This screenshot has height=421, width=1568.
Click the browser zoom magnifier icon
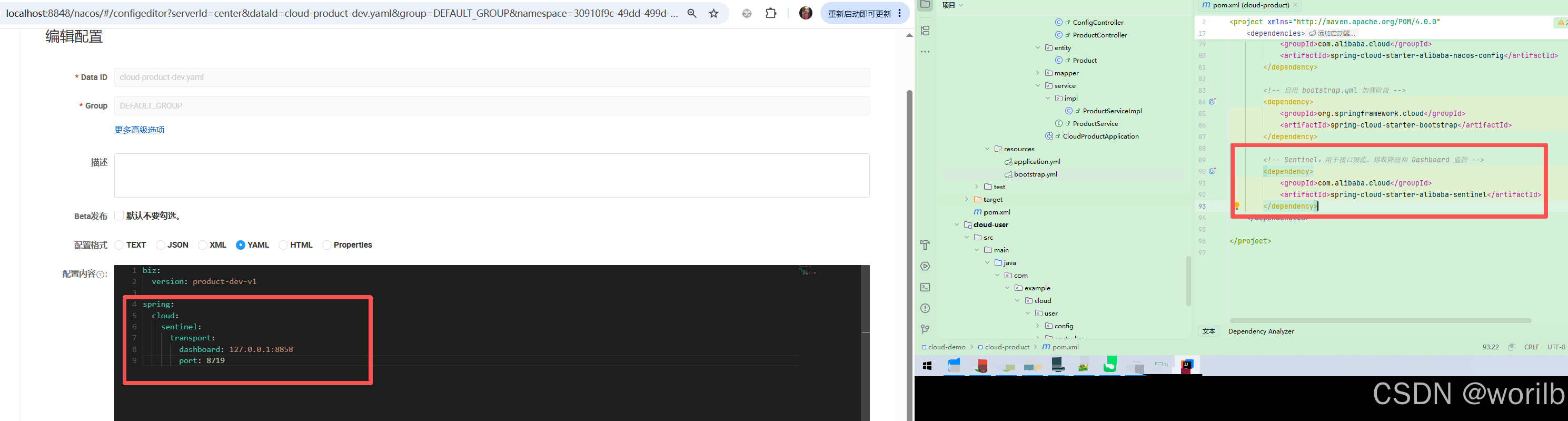[x=692, y=13]
